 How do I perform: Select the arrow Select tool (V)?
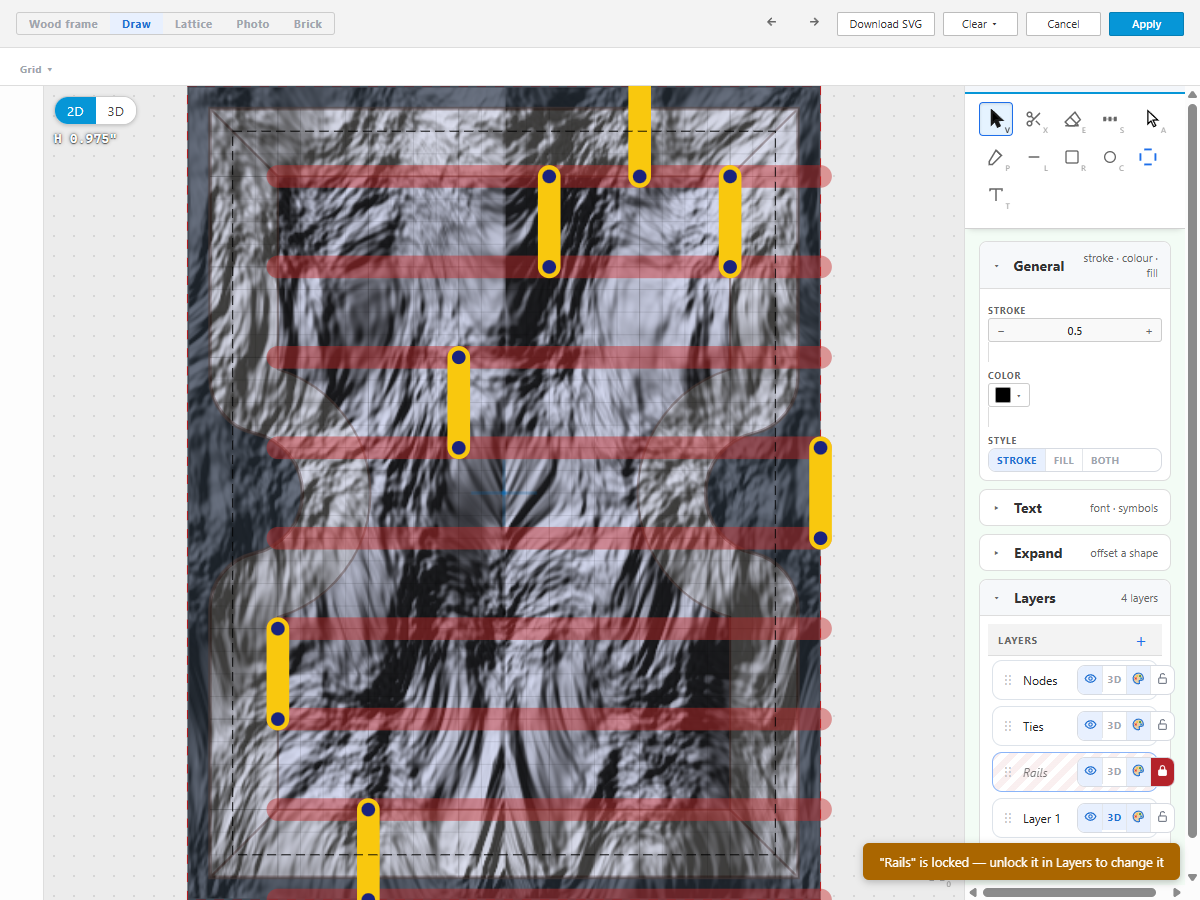click(x=996, y=119)
